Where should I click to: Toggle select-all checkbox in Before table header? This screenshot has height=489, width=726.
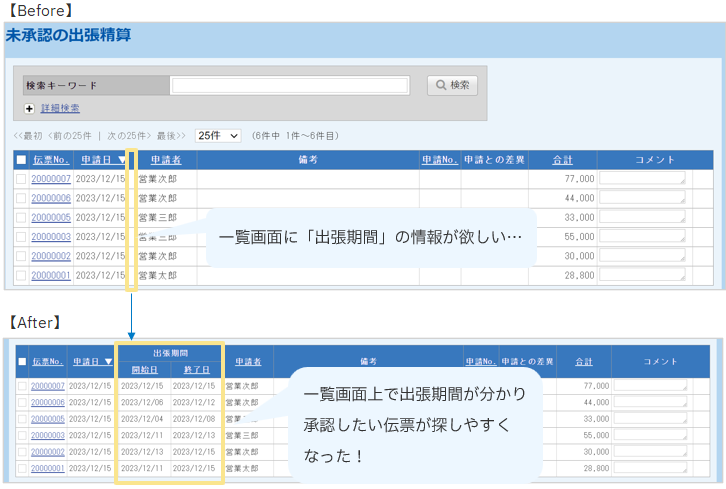21,160
